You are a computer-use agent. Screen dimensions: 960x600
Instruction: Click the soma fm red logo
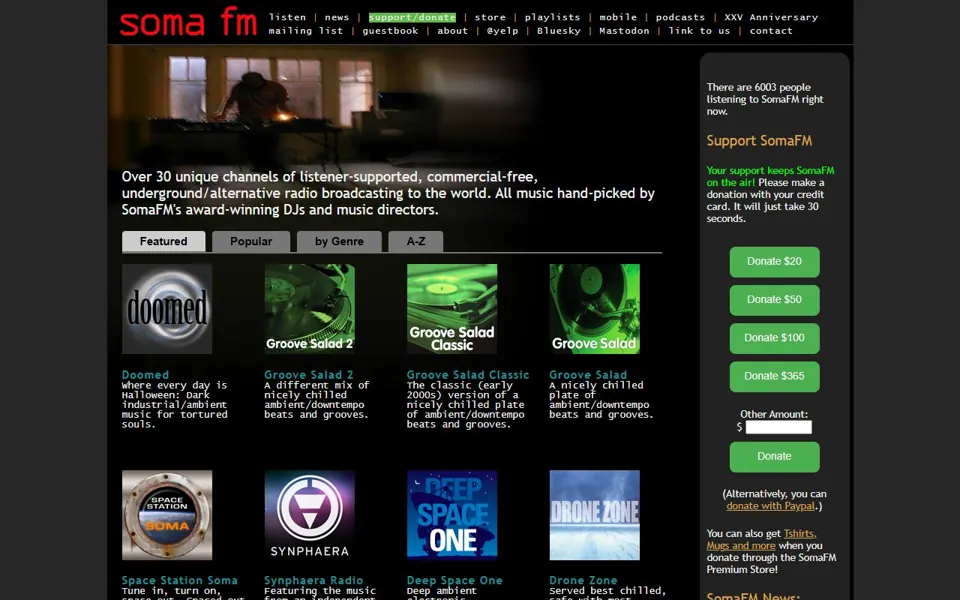click(x=188, y=22)
